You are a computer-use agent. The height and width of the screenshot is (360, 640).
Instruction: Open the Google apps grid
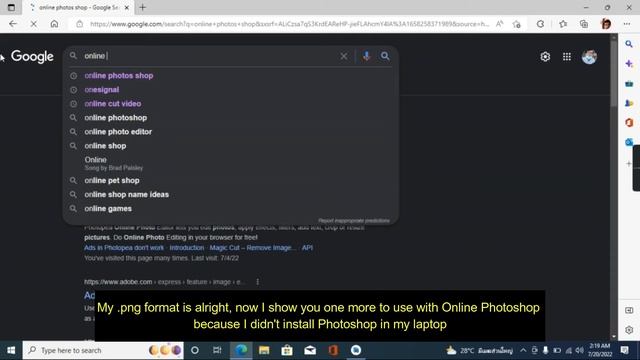point(567,57)
